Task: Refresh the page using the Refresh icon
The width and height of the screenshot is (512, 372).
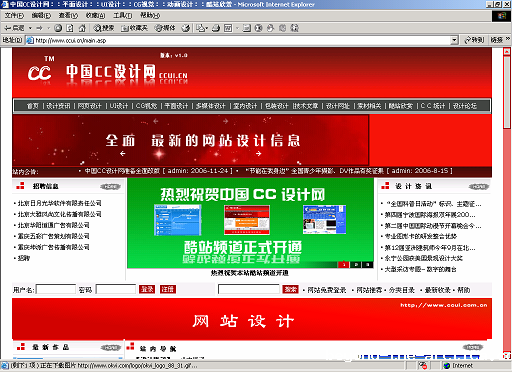Action: [x=70, y=28]
